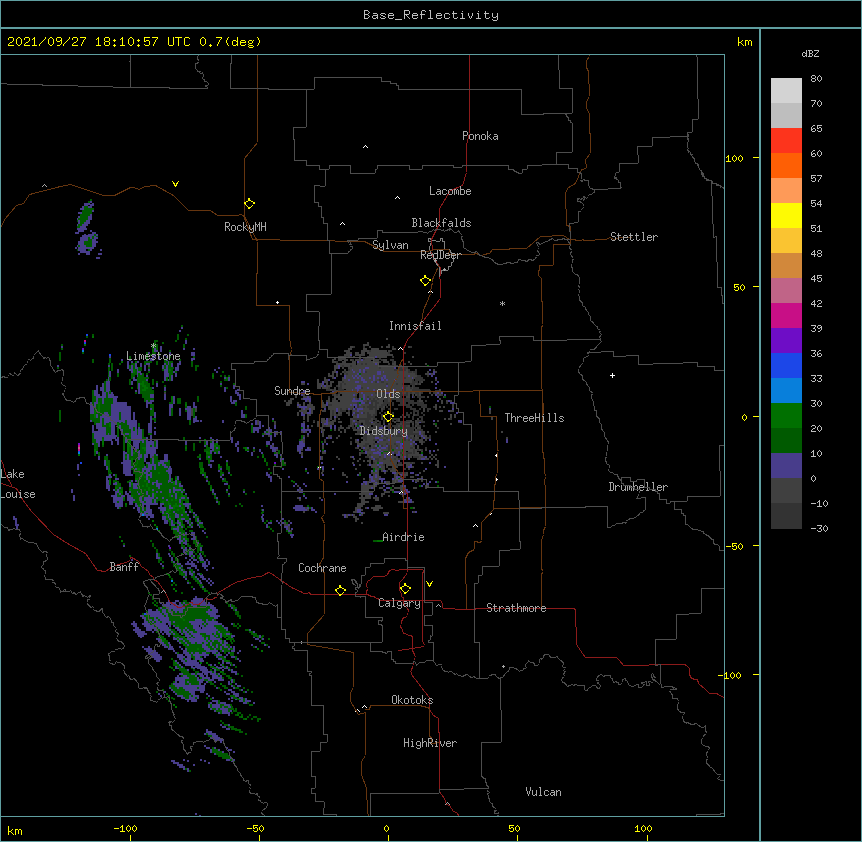The width and height of the screenshot is (862, 842).
Task: Select the yellow diamond marker between Olds and Didsbury
Action: pos(388,417)
